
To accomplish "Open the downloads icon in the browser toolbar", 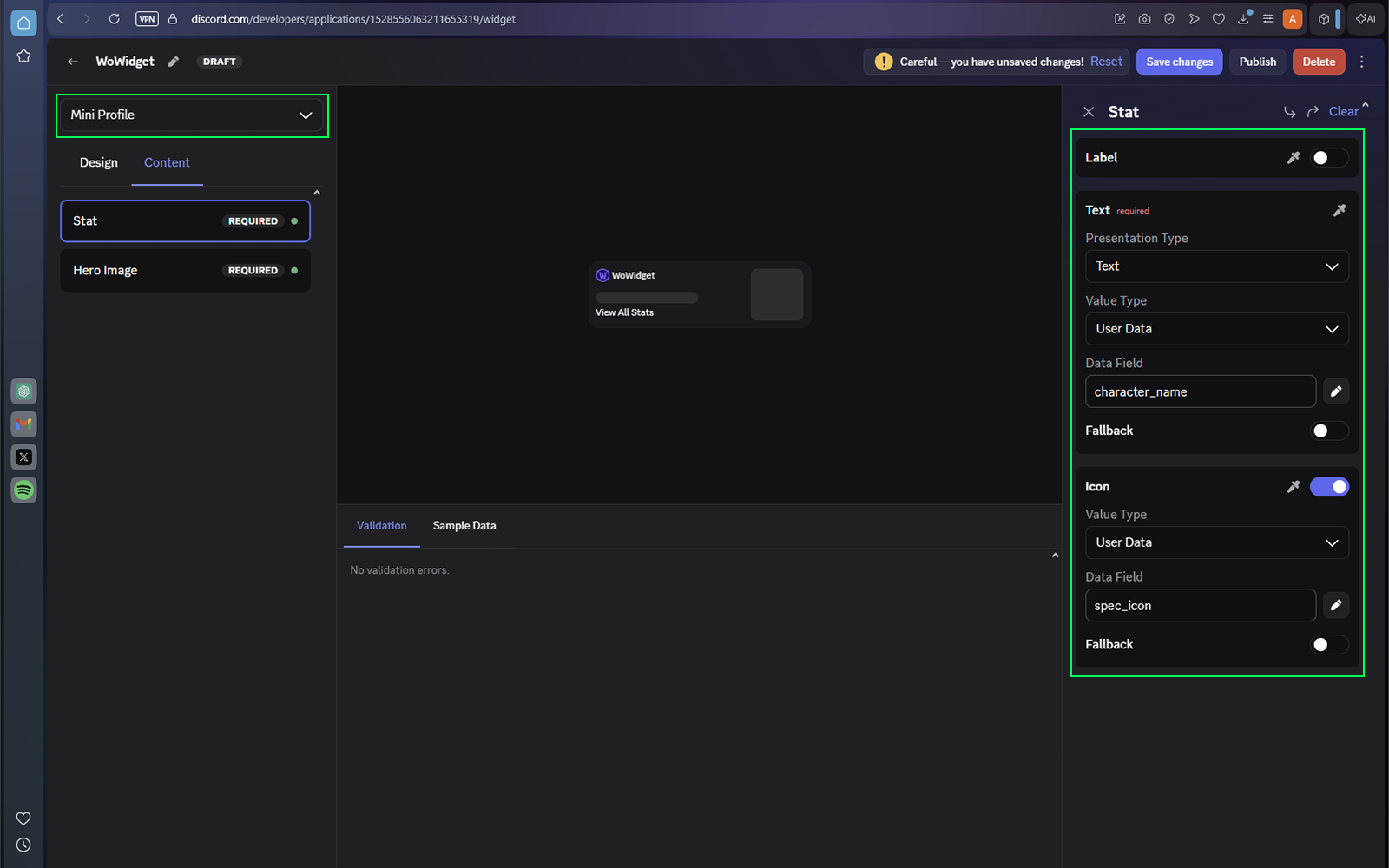I will tap(1243, 19).
